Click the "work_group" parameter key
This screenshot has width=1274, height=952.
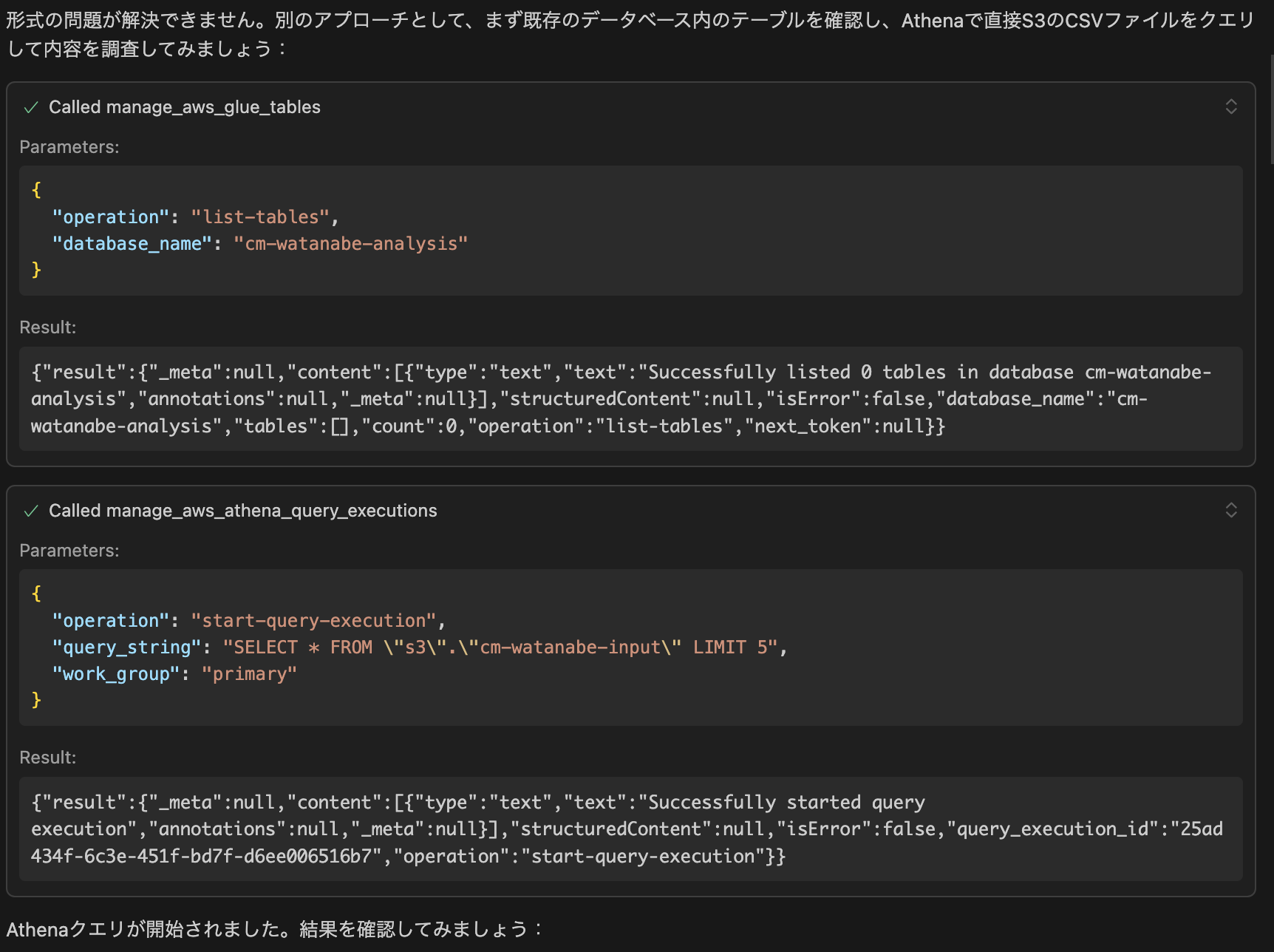[x=116, y=673]
